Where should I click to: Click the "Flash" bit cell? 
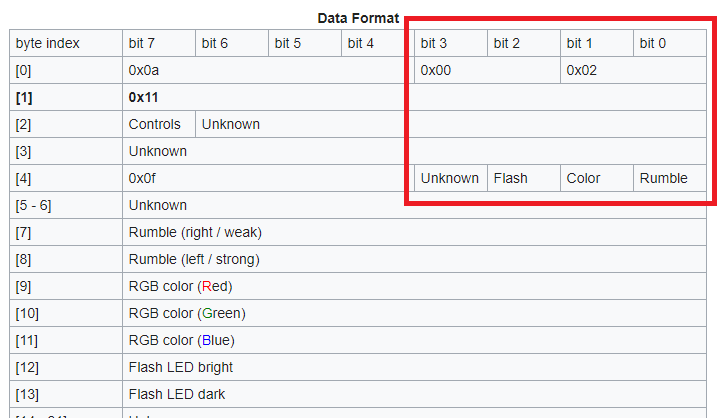point(511,178)
